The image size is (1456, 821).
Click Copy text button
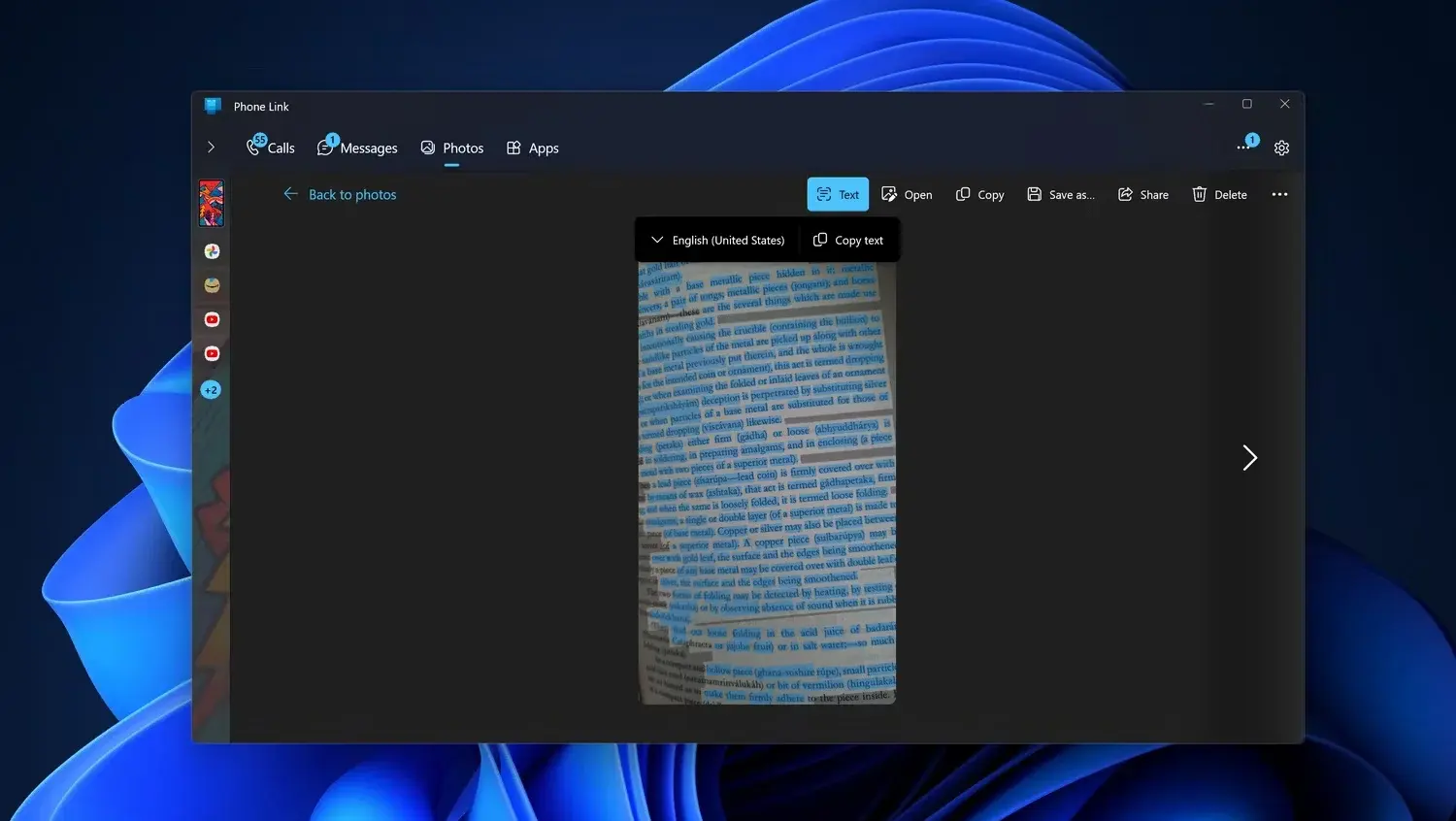pyautogui.click(x=848, y=240)
